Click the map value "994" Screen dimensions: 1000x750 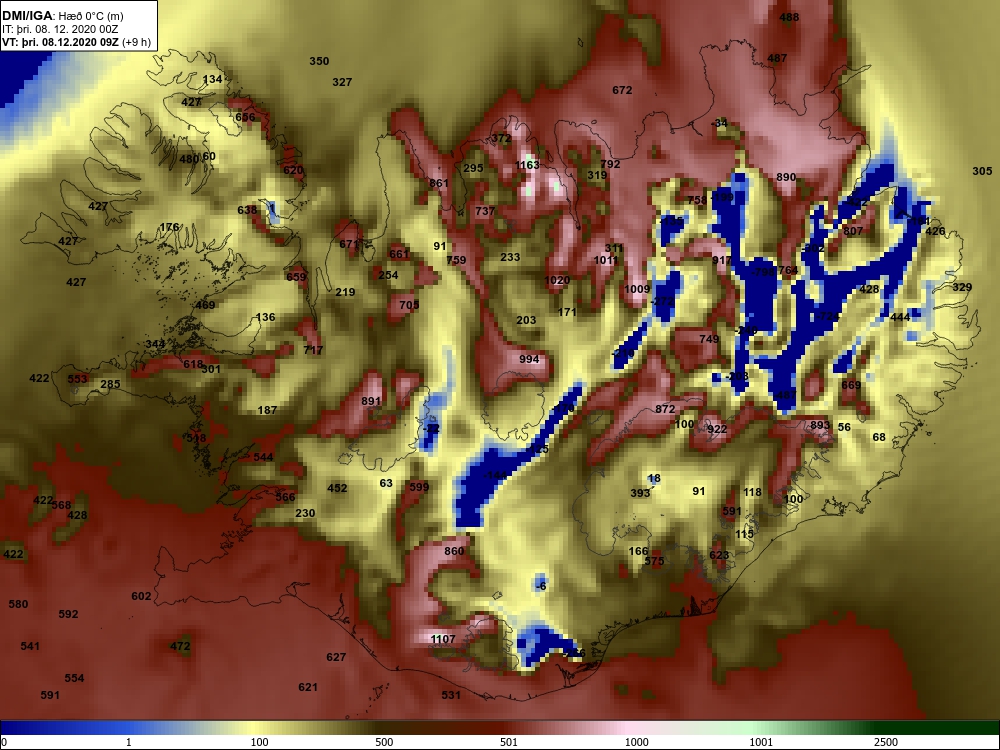(x=529, y=359)
